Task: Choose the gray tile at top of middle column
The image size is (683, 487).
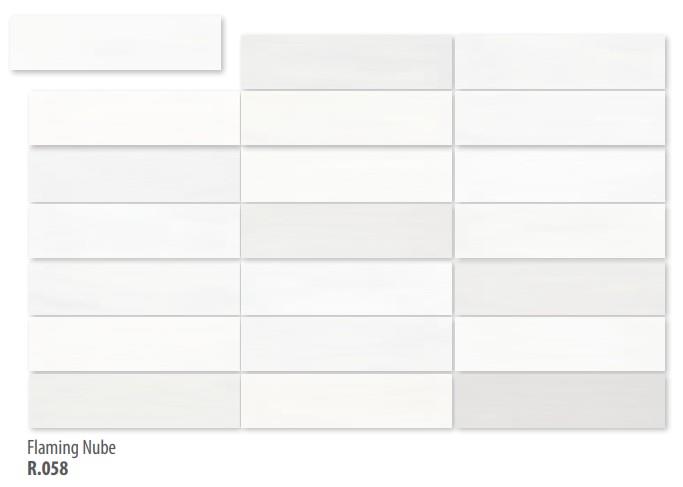Action: coord(347,62)
